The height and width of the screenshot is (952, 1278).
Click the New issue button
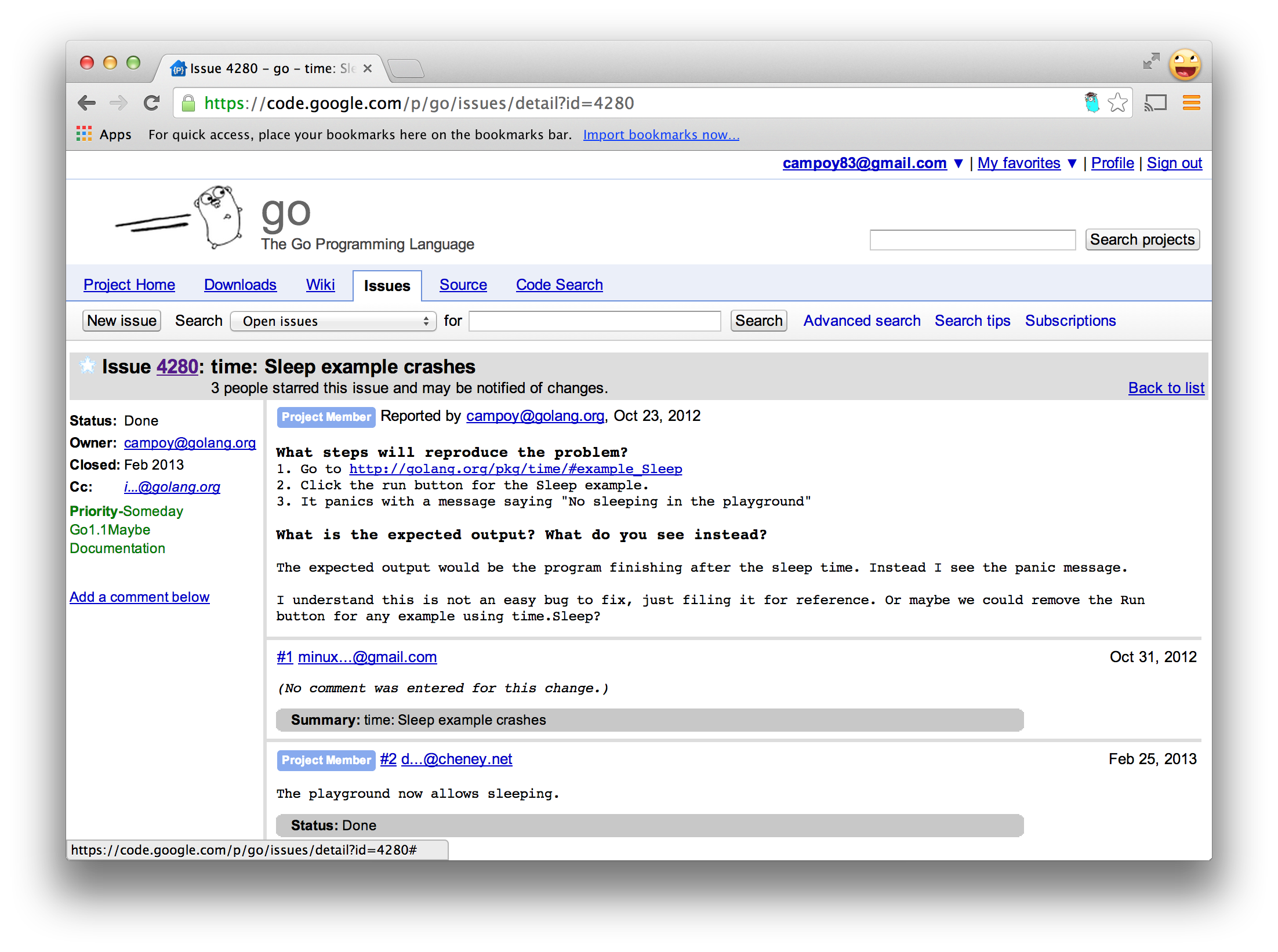point(122,321)
